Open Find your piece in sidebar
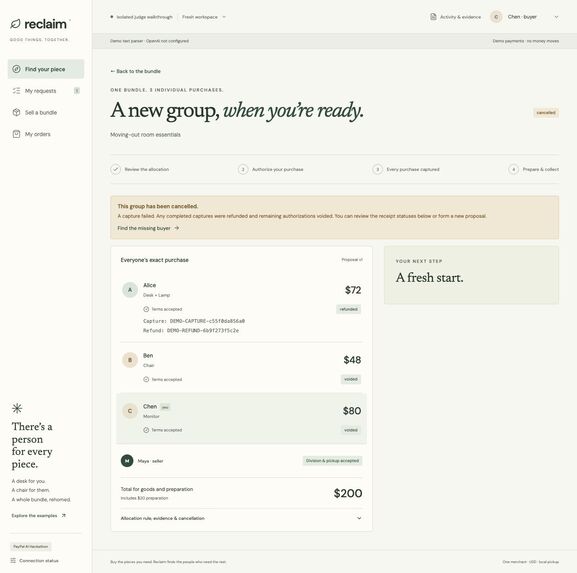Image resolution: width=577 pixels, height=573 pixels. [46, 69]
